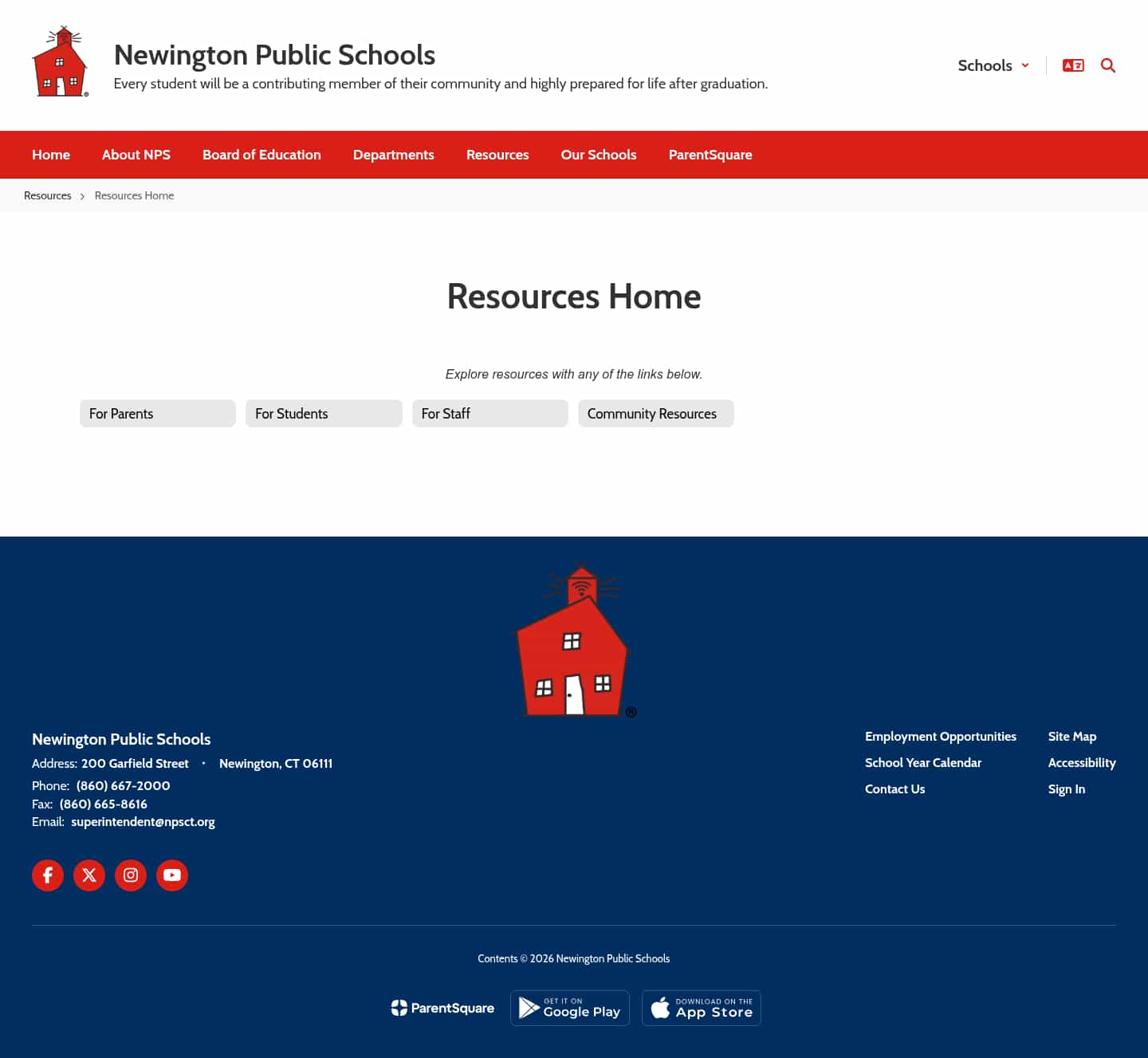Click the Resources breadcrumb link

pos(48,195)
